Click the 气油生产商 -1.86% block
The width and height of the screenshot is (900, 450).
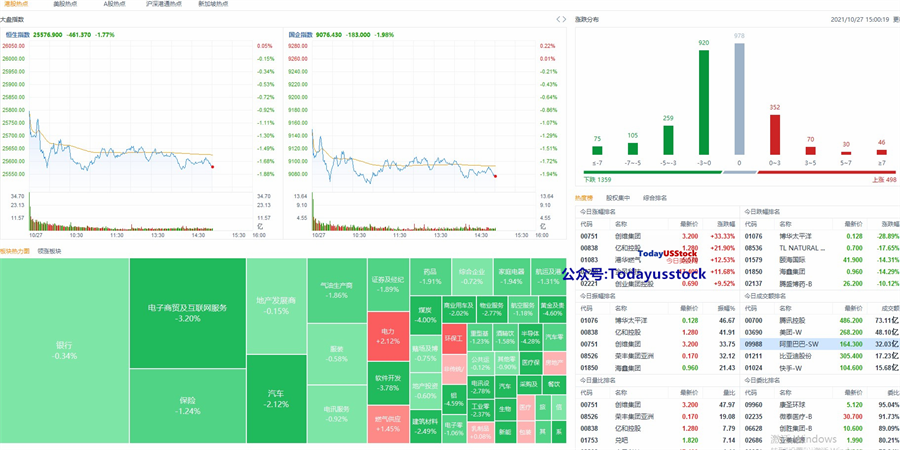337,290
